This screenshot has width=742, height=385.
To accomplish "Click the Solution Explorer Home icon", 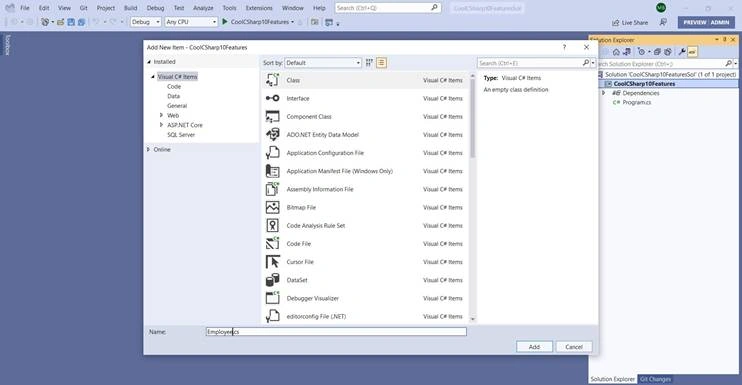I will coord(616,52).
